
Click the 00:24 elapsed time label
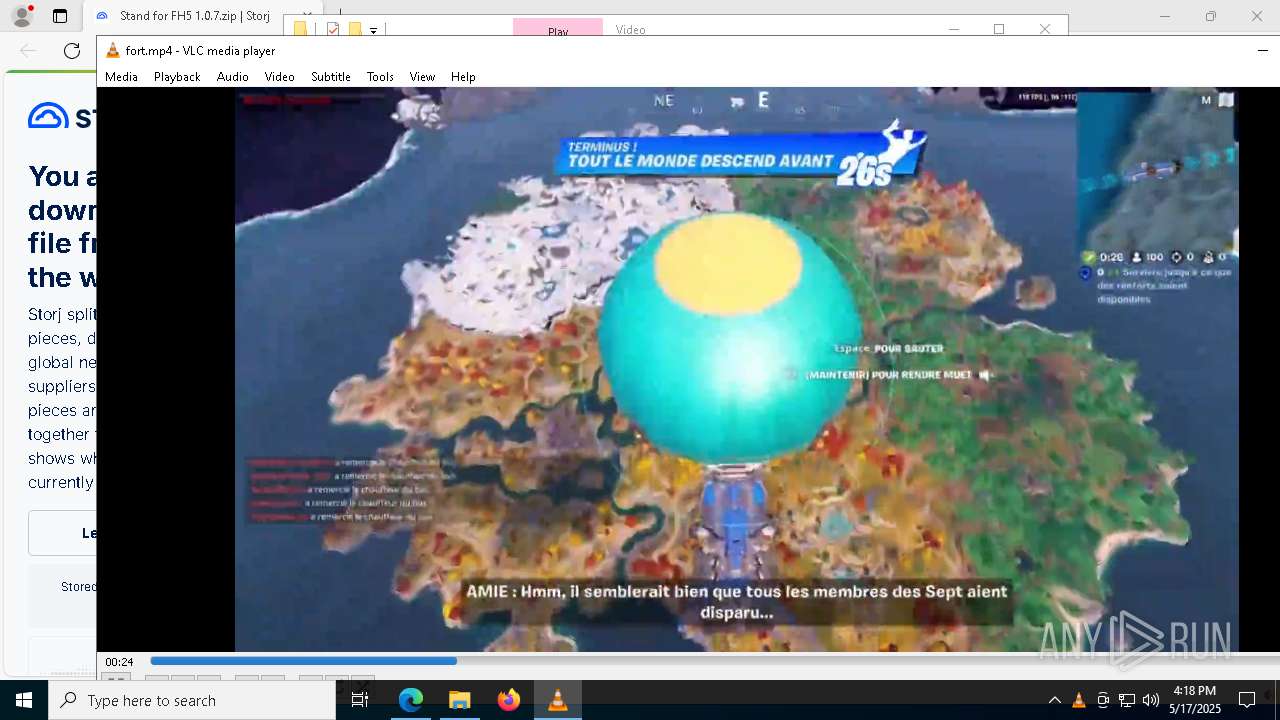tap(120, 662)
